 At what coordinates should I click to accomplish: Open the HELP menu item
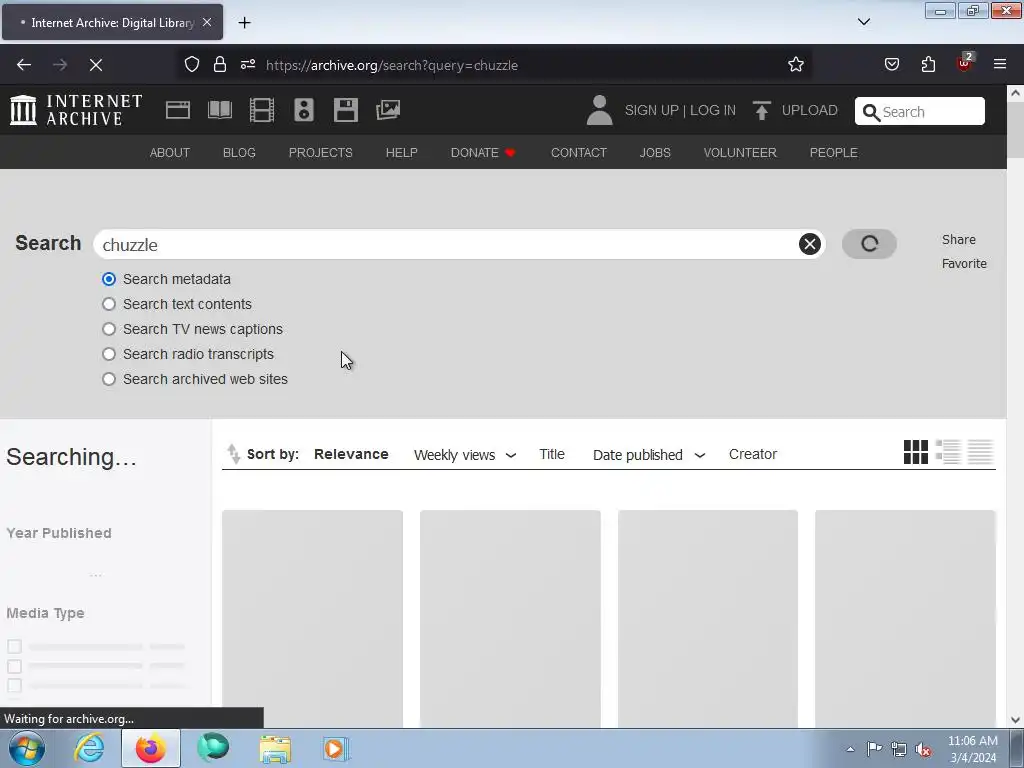pyautogui.click(x=402, y=152)
